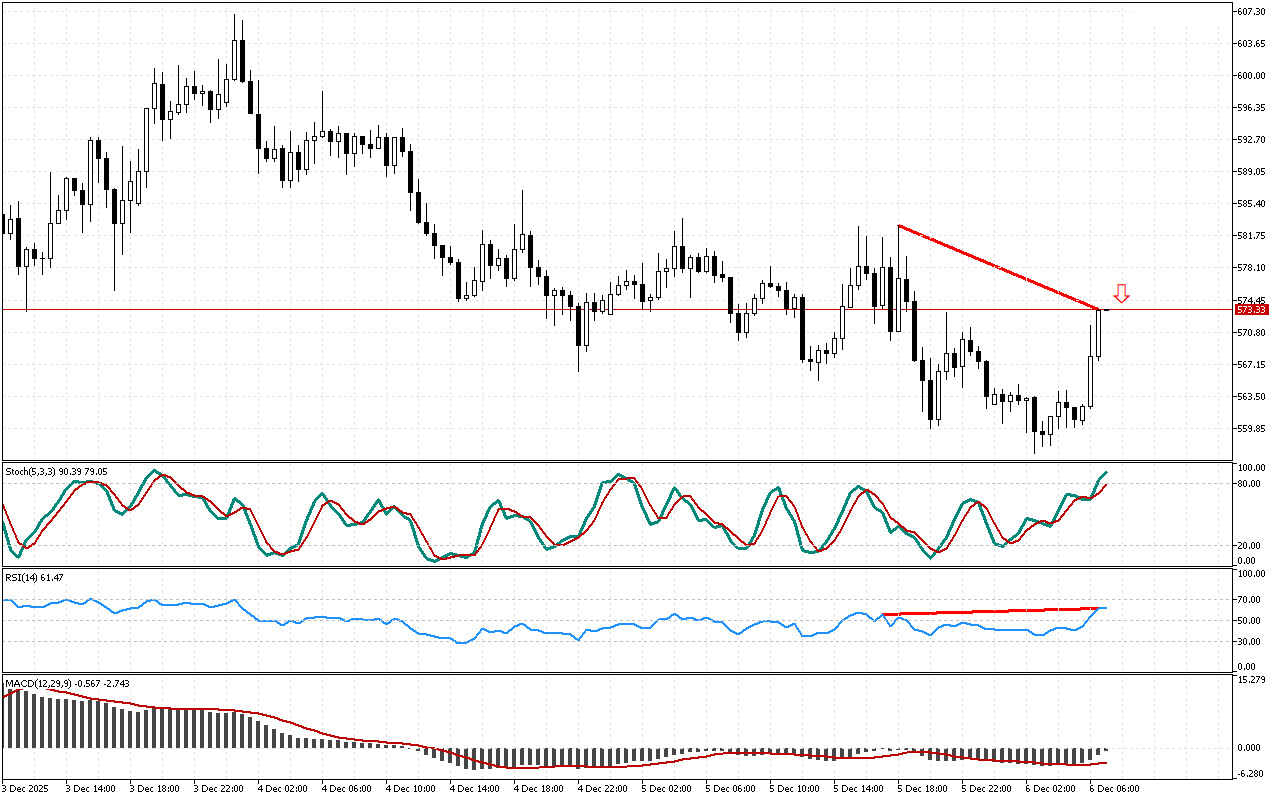The image size is (1280, 800).
Task: Click the 559.85 price axis label
Action: [1252, 429]
